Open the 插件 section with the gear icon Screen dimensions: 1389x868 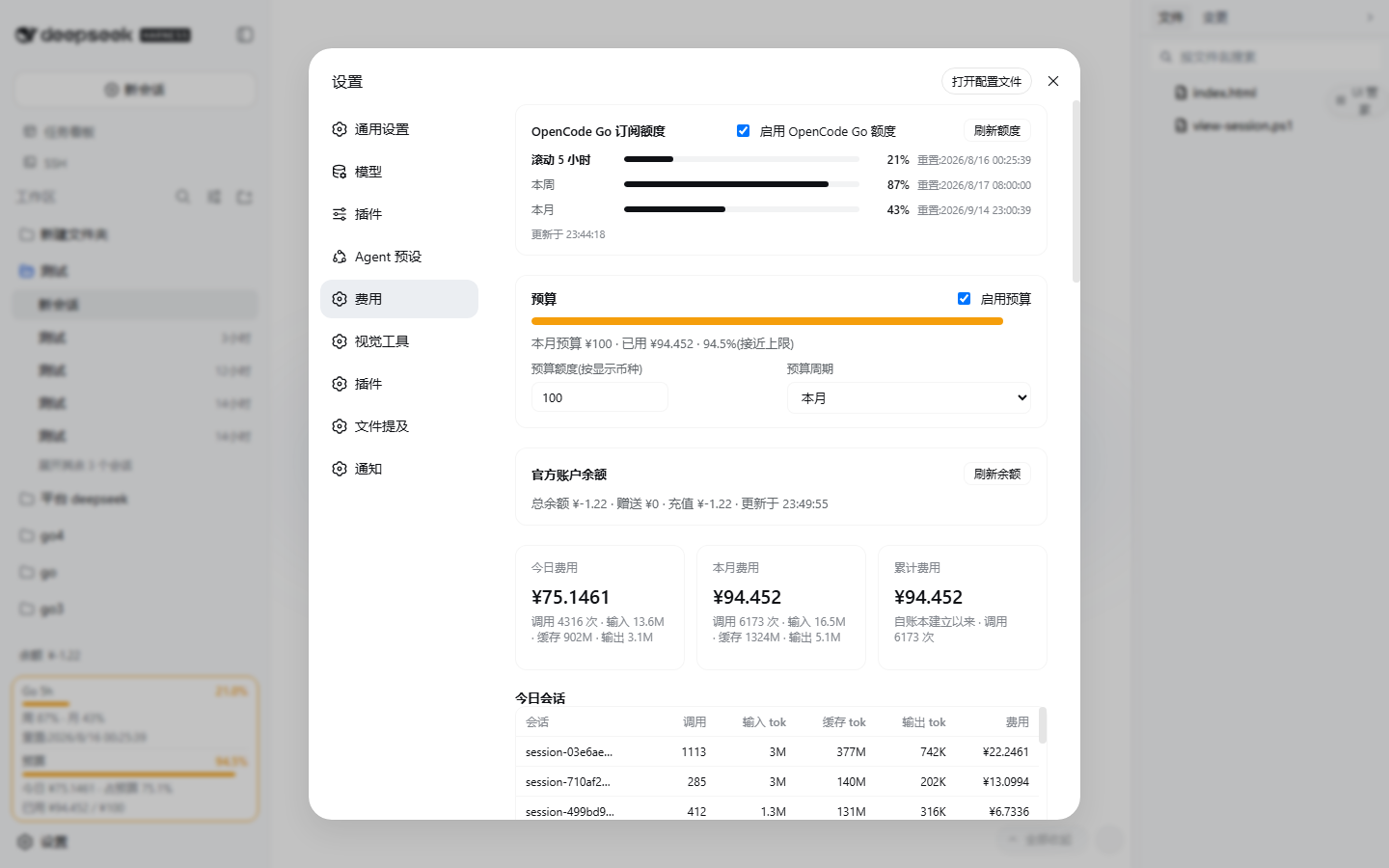click(399, 384)
